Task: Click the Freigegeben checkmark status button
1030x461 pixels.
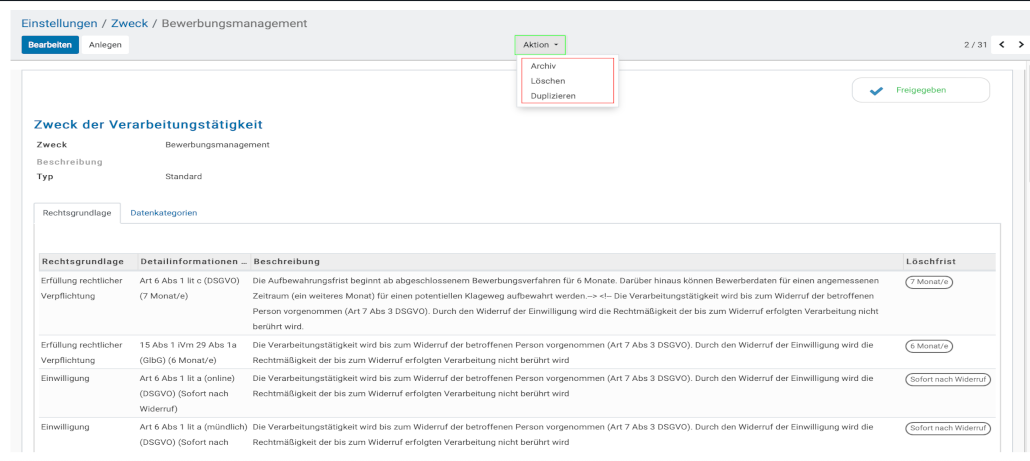Action: coord(920,90)
